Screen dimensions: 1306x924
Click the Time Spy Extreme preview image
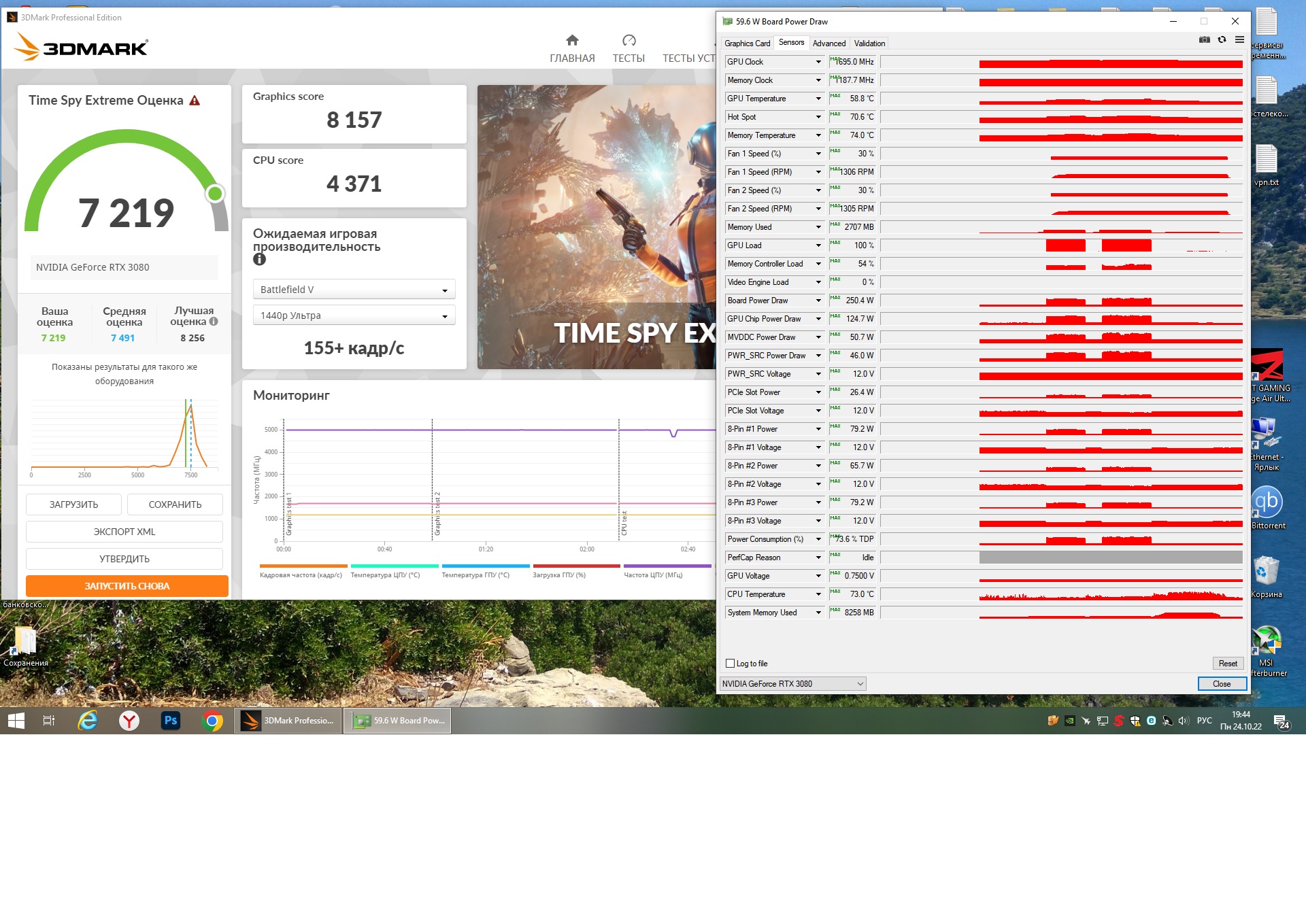pos(596,227)
